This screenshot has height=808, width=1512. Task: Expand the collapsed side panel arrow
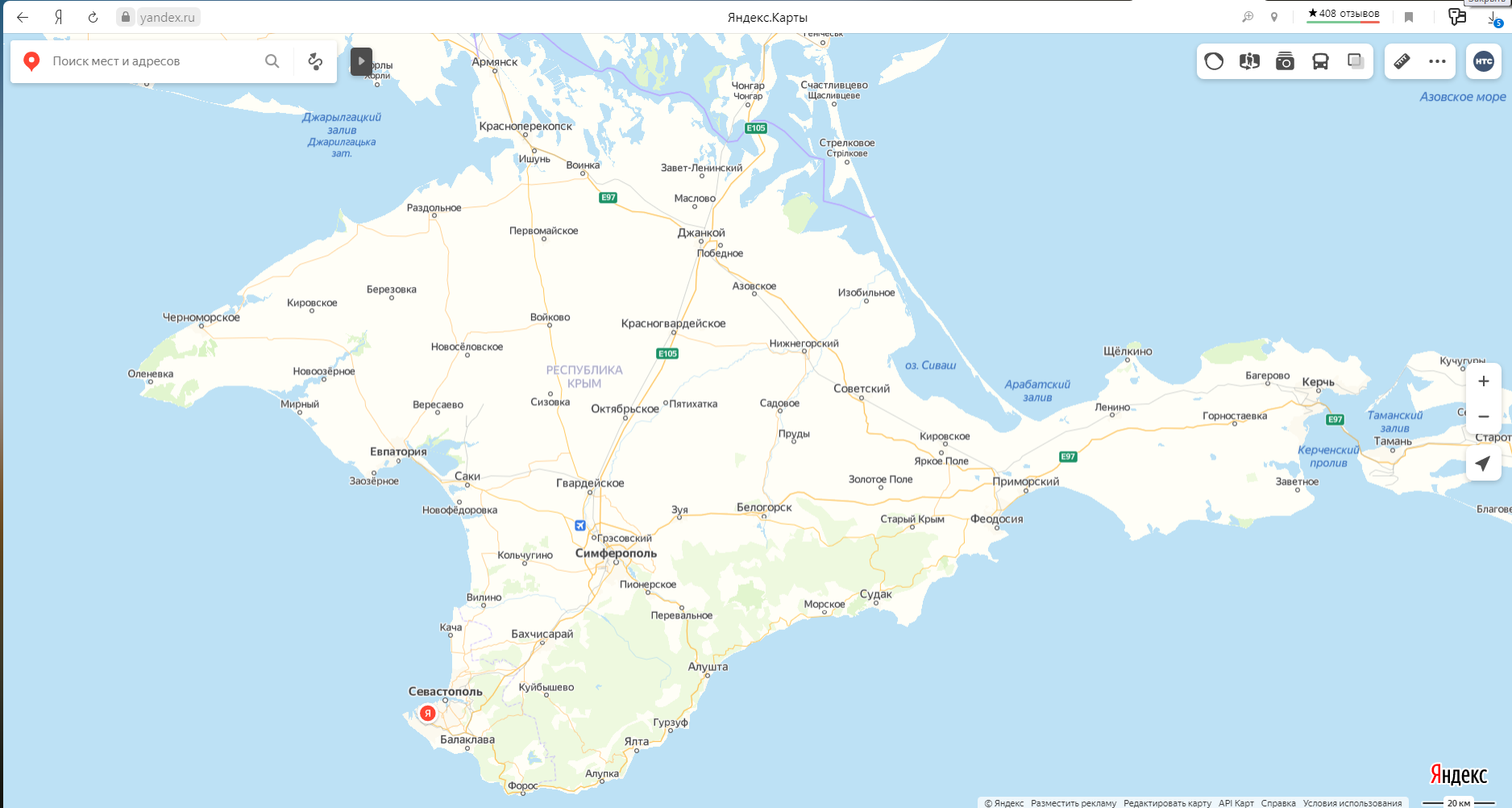[361, 61]
